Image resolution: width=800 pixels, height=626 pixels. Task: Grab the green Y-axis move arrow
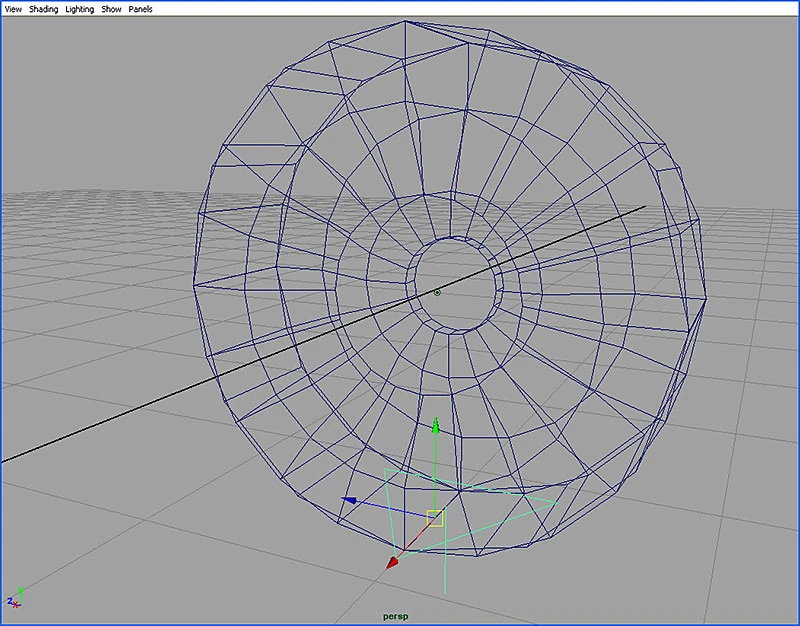[x=435, y=427]
